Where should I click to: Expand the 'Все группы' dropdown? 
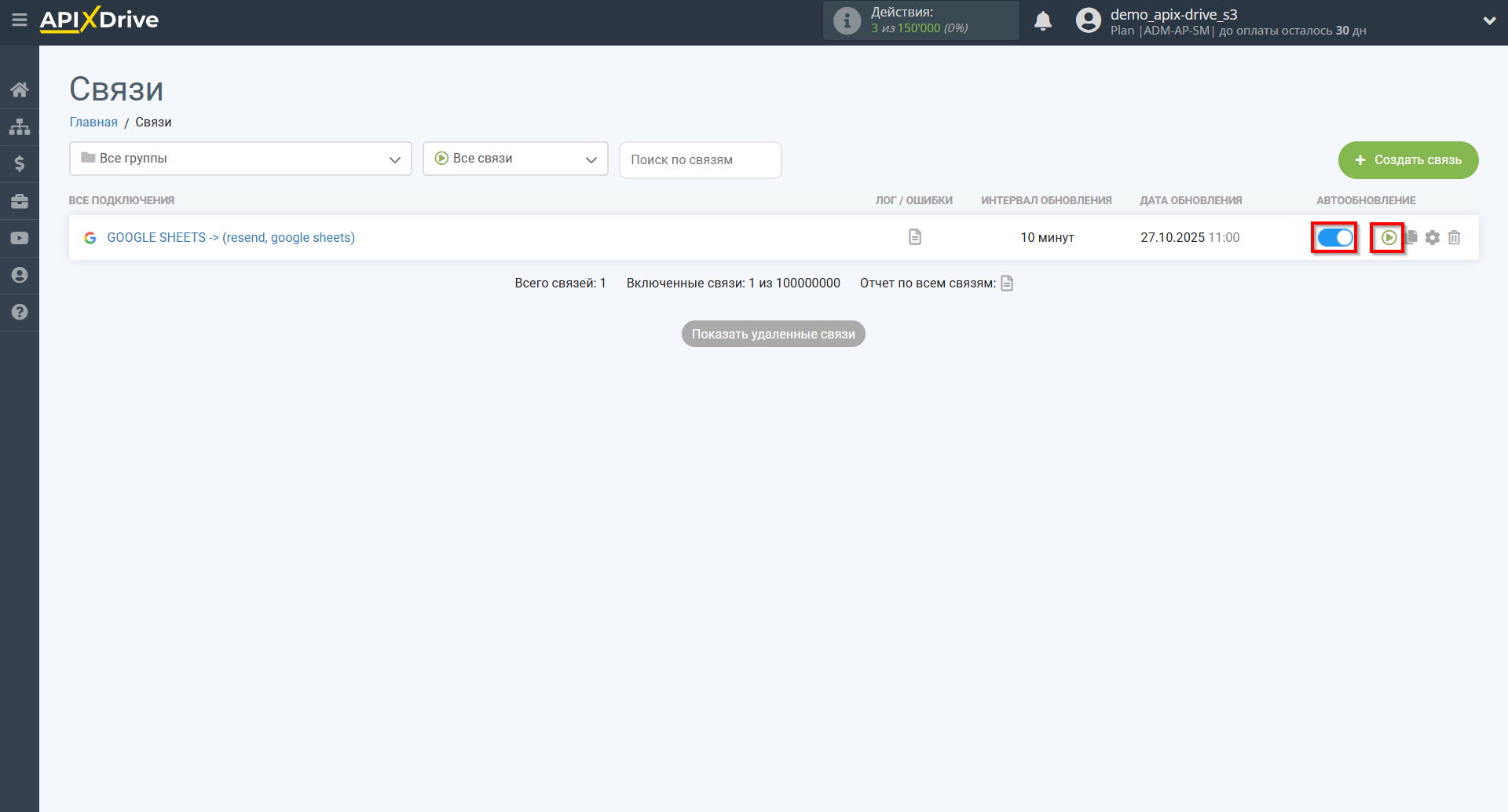(x=240, y=159)
